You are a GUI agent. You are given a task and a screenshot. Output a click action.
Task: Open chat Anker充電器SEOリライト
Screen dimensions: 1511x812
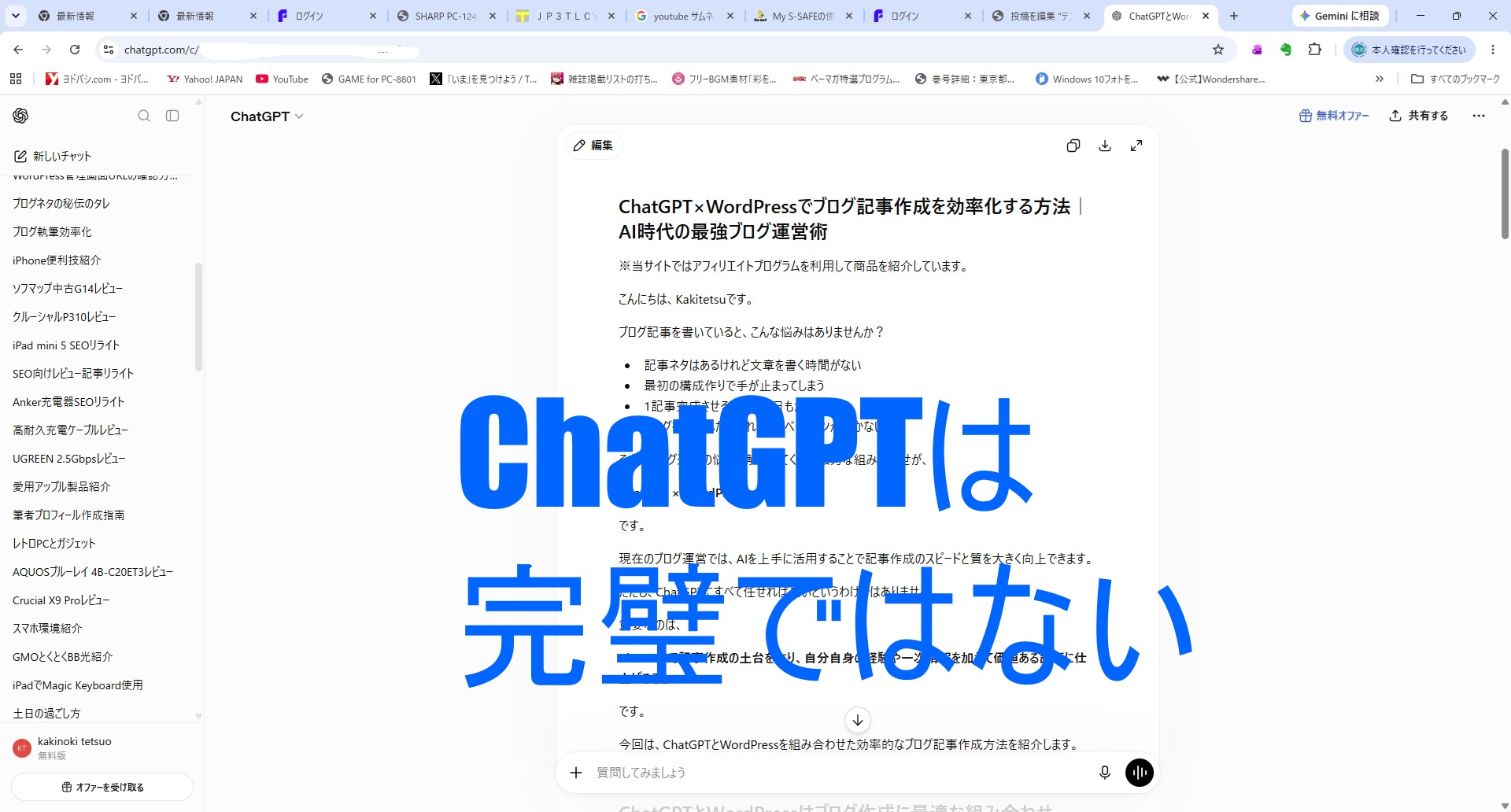tap(68, 401)
